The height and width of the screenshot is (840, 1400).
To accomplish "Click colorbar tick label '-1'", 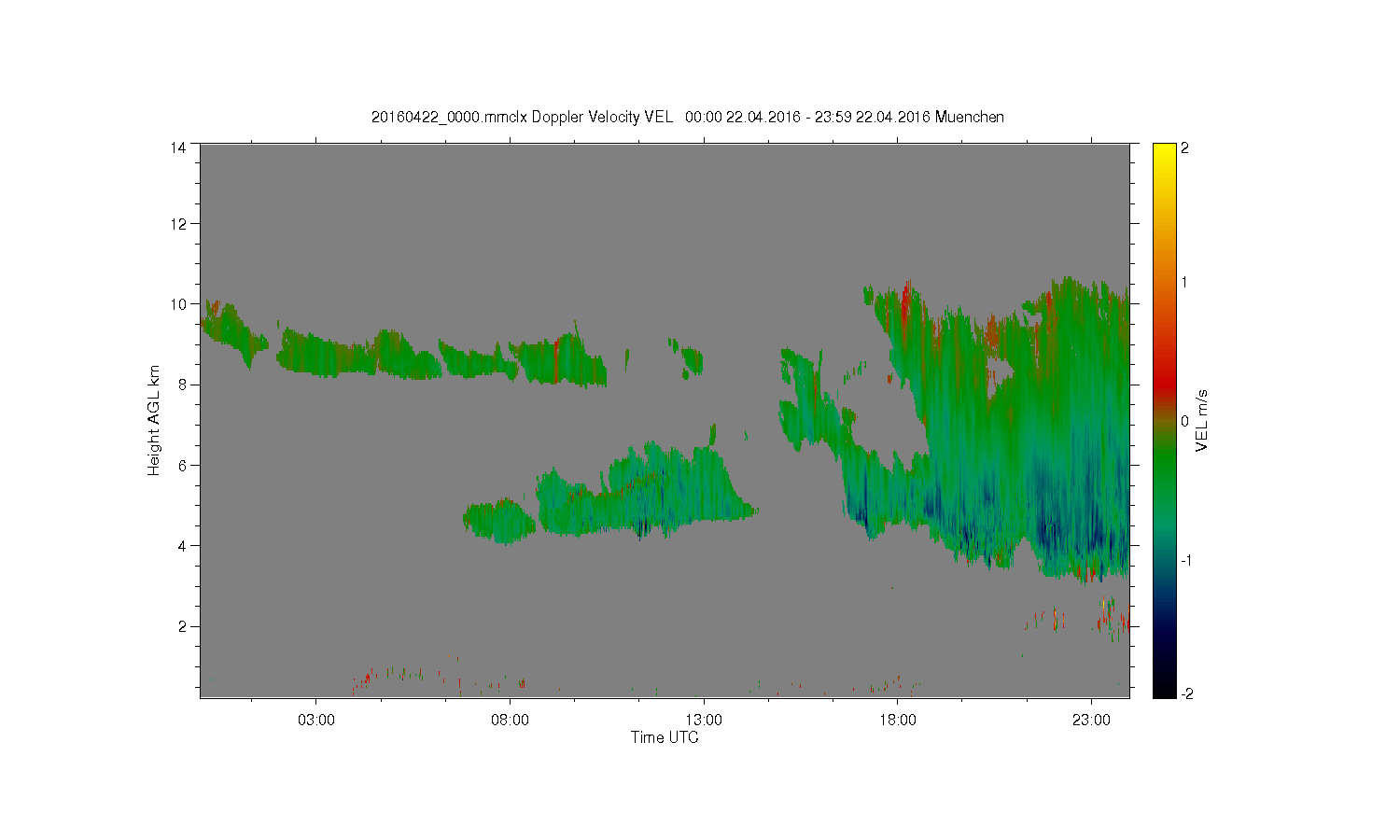I will click(1186, 560).
